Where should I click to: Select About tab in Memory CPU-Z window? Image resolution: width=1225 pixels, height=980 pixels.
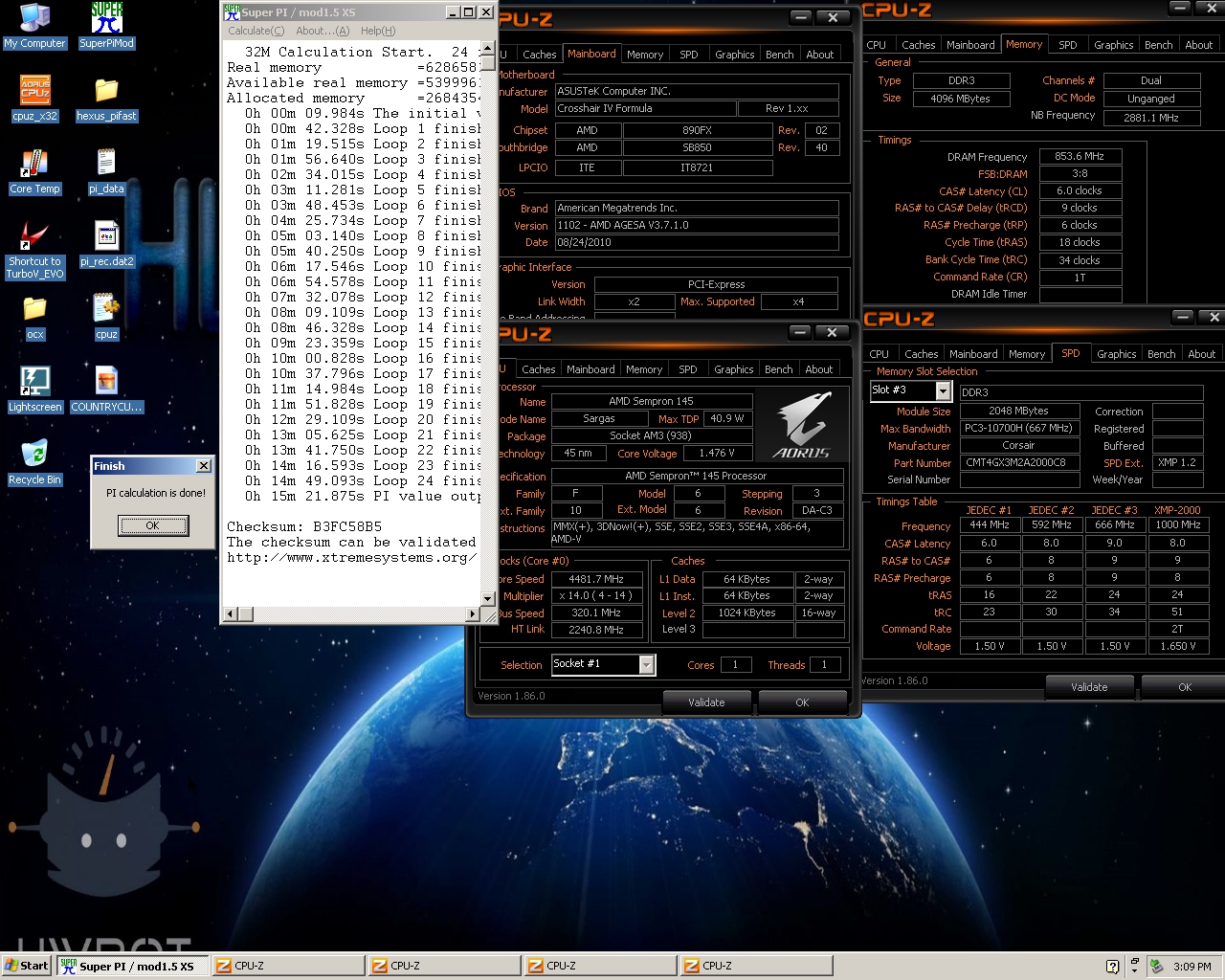(x=1198, y=45)
